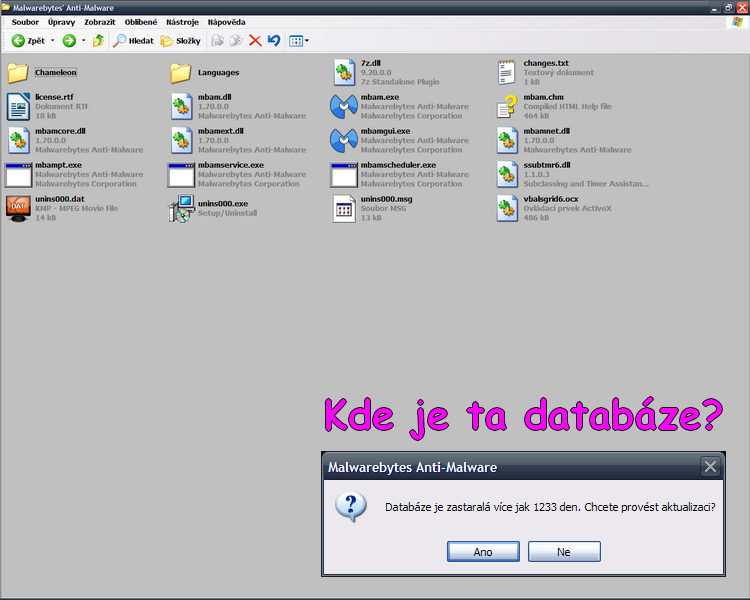Select the mbam.dll file icon
Image resolution: width=750 pixels, height=600 pixels.
(181, 107)
